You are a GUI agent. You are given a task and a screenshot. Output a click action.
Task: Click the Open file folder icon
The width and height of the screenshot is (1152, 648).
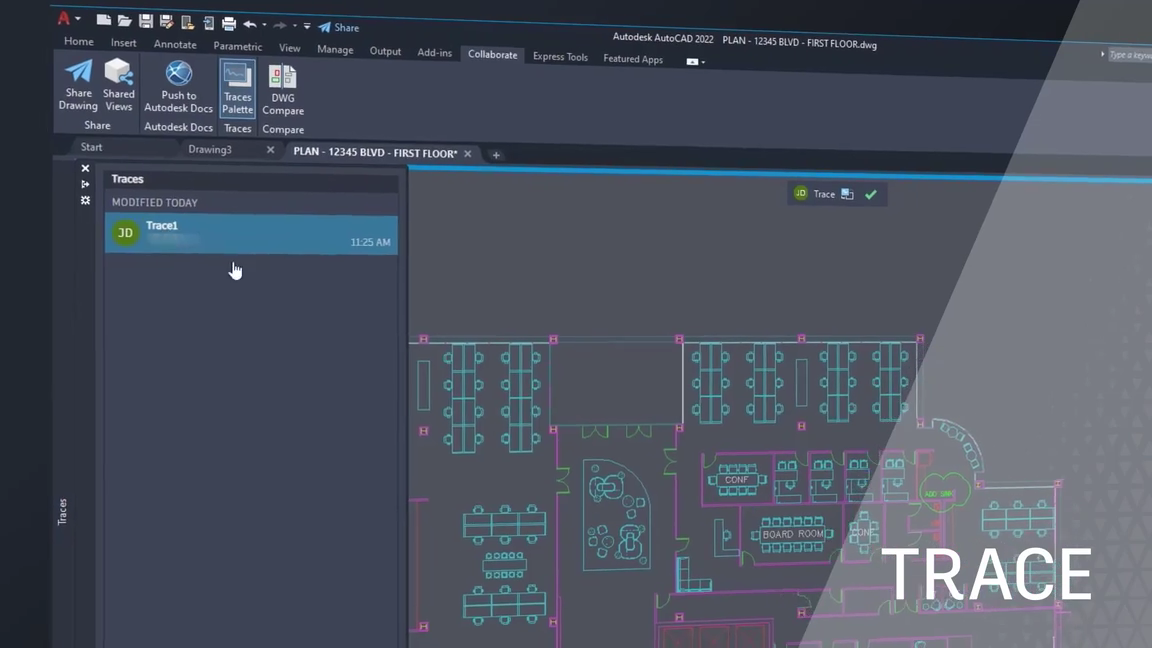pyautogui.click(x=124, y=21)
